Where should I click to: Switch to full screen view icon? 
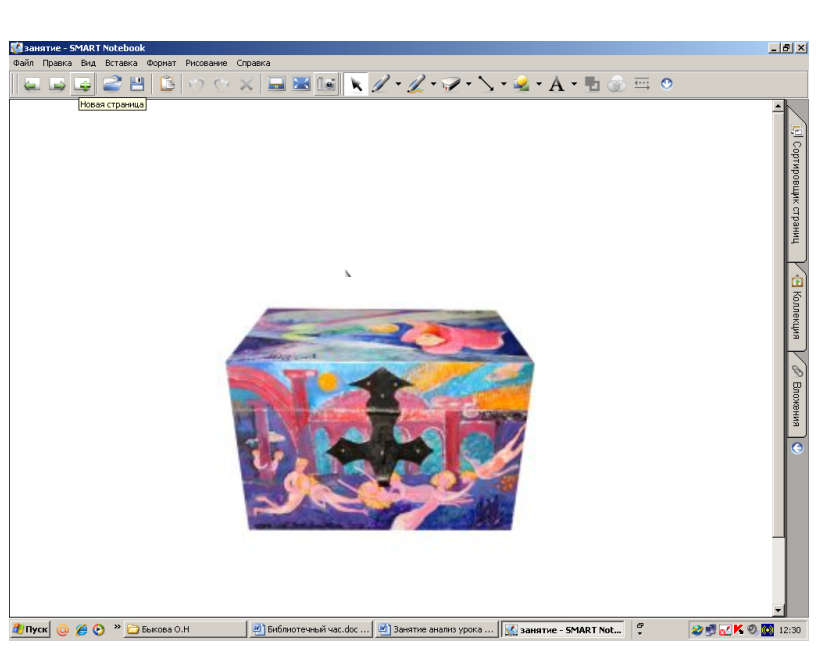tap(301, 84)
